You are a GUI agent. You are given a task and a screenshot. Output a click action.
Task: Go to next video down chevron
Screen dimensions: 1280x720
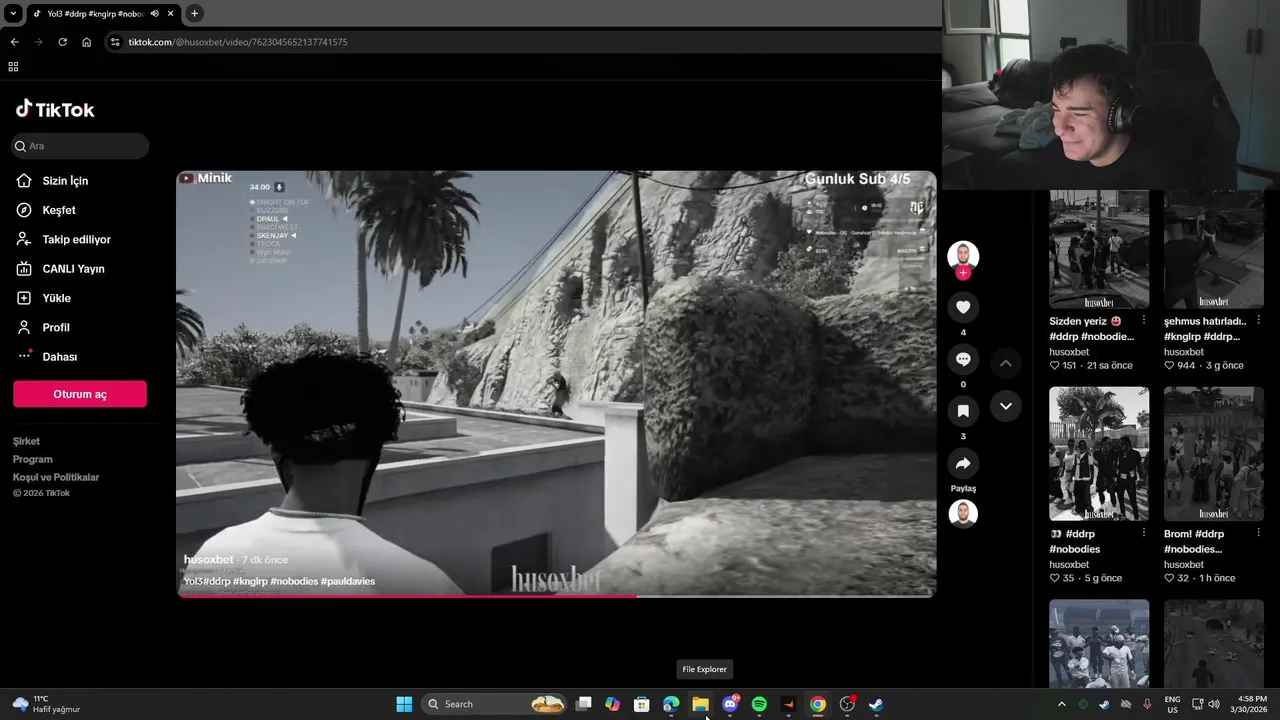[1006, 406]
